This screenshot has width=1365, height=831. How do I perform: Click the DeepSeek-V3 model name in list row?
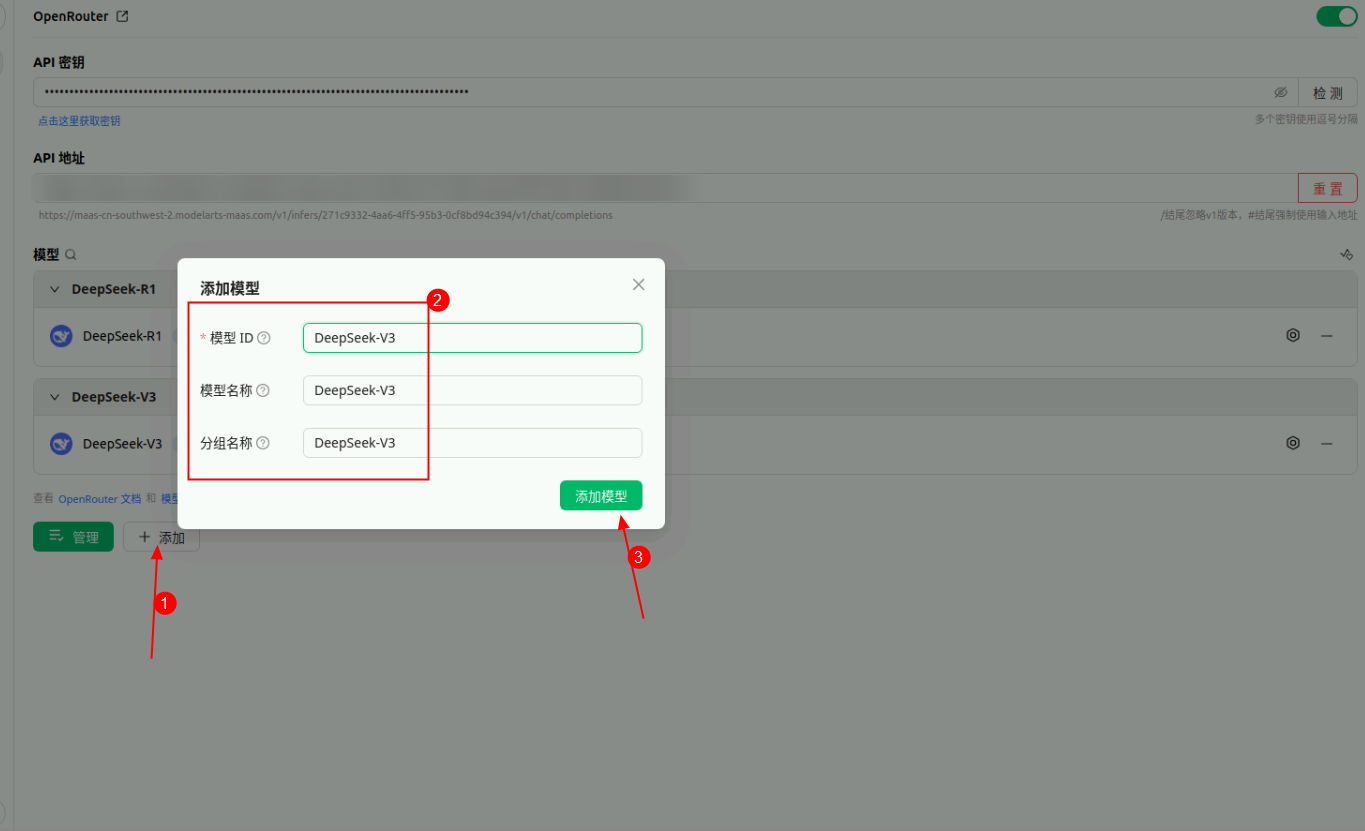pyautogui.click(x=122, y=443)
